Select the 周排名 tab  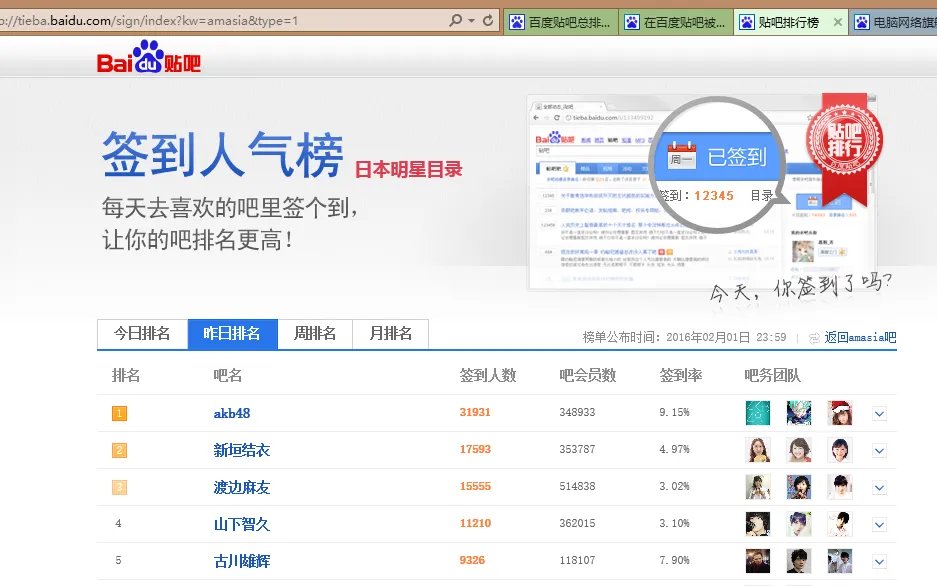coord(315,333)
